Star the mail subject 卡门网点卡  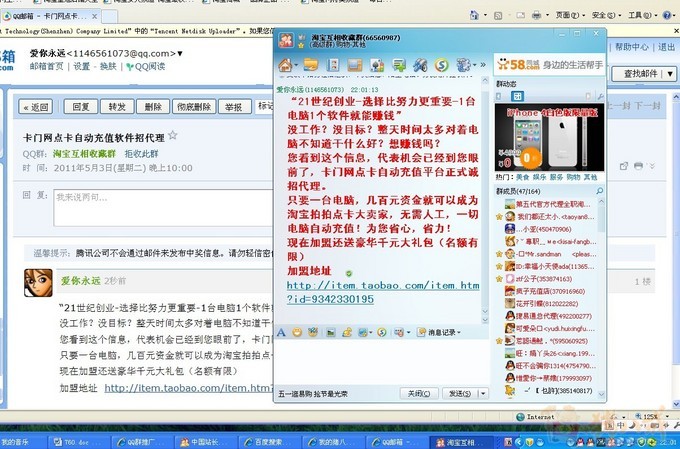click(173, 135)
